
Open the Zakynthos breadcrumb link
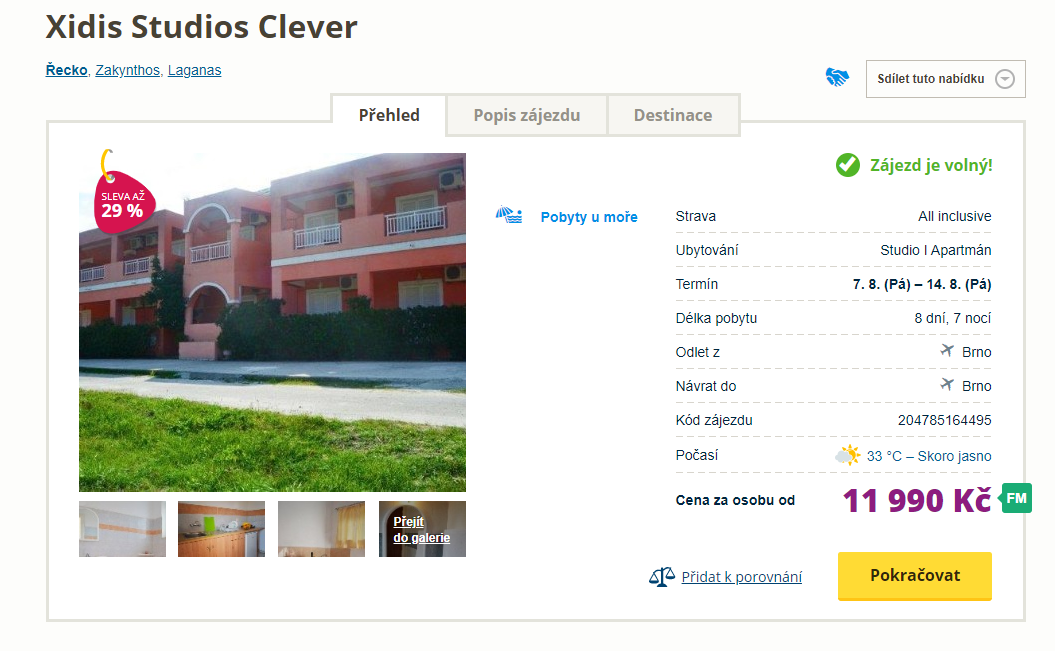point(127,70)
